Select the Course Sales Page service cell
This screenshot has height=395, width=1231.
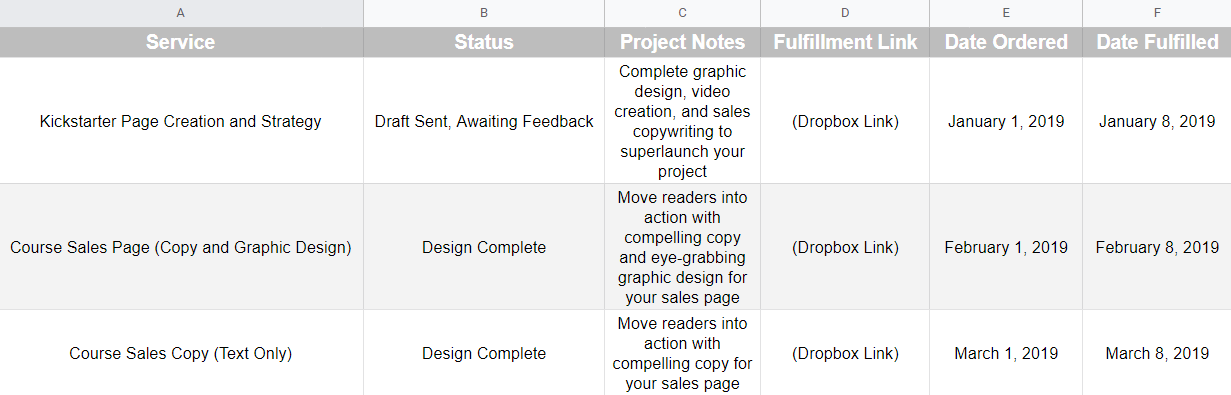(x=181, y=247)
